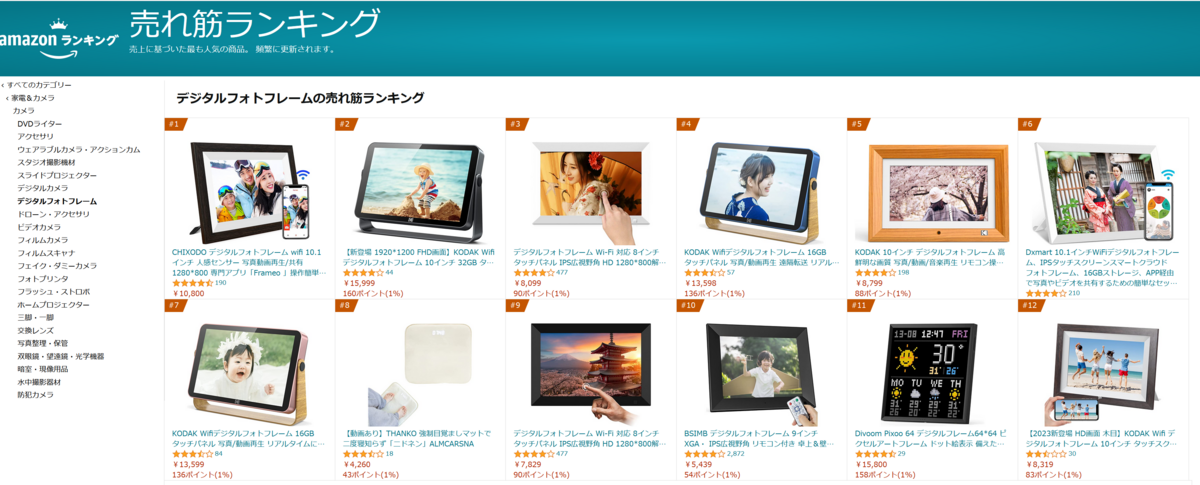Click the star rating of #10 BSIMB frame
The image size is (1200, 485).
704,454
